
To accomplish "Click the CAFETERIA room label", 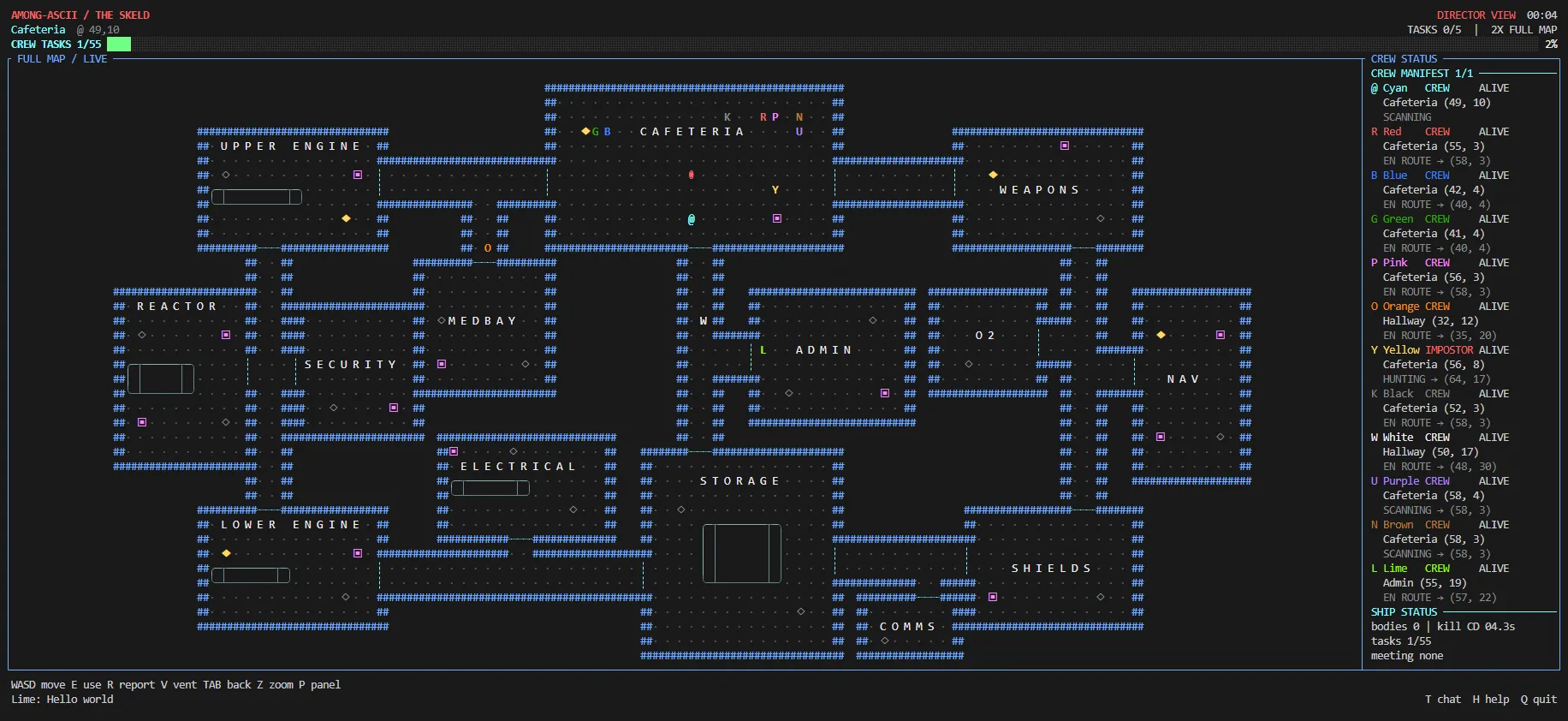I will tap(692, 132).
